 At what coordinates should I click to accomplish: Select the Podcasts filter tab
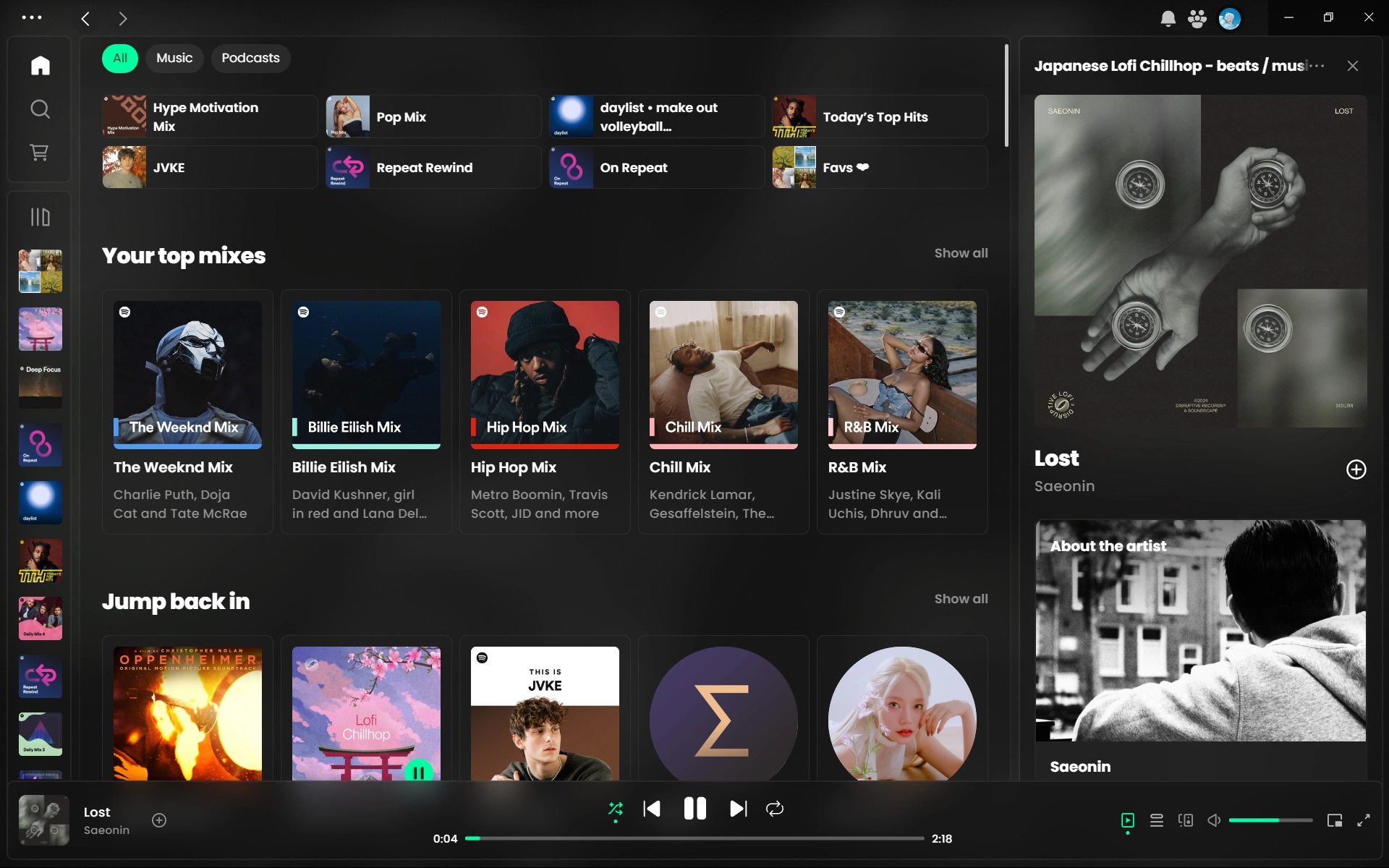click(250, 58)
